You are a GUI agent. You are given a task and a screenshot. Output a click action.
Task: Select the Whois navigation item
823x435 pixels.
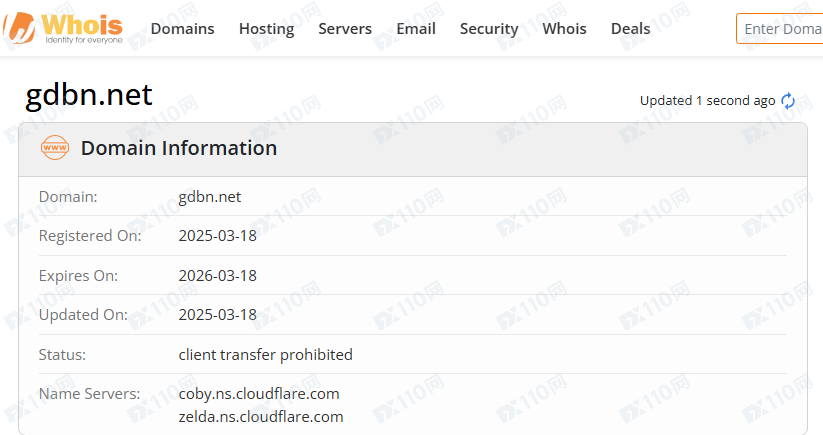pos(564,29)
